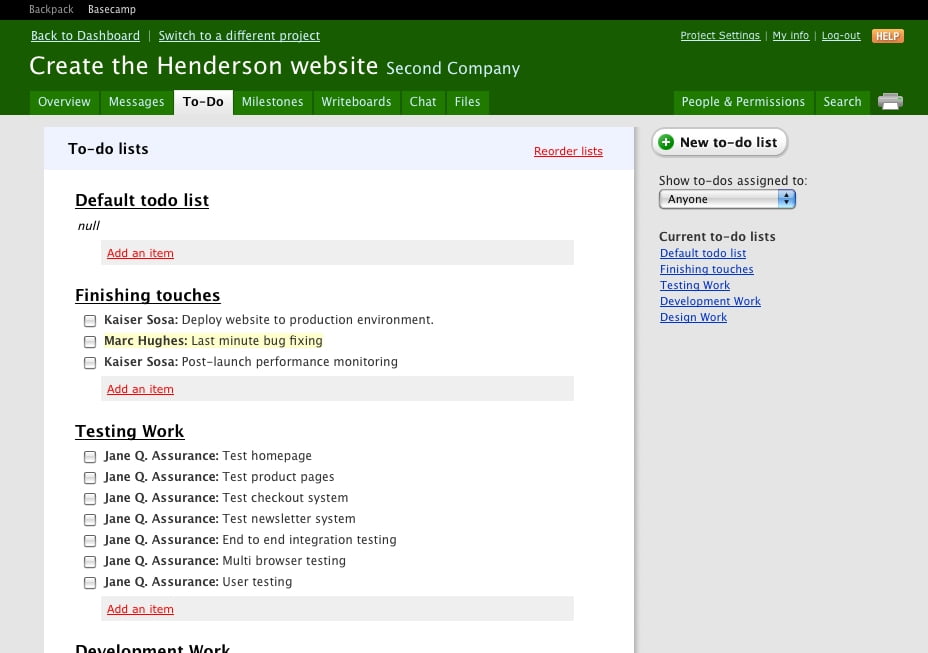Open the Files tab
The width and height of the screenshot is (928, 653).
point(468,102)
